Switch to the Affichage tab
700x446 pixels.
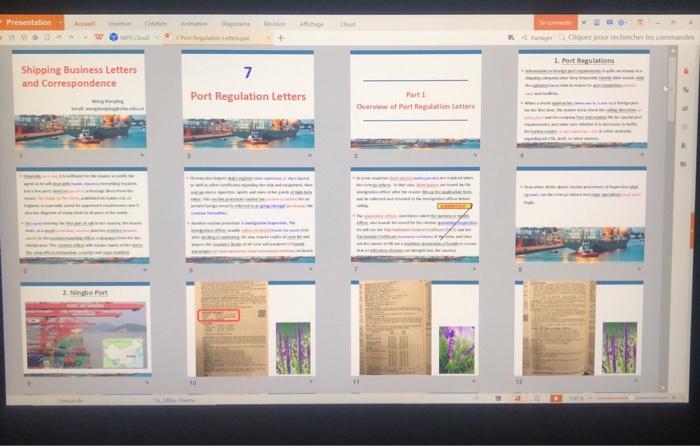pyautogui.click(x=312, y=24)
